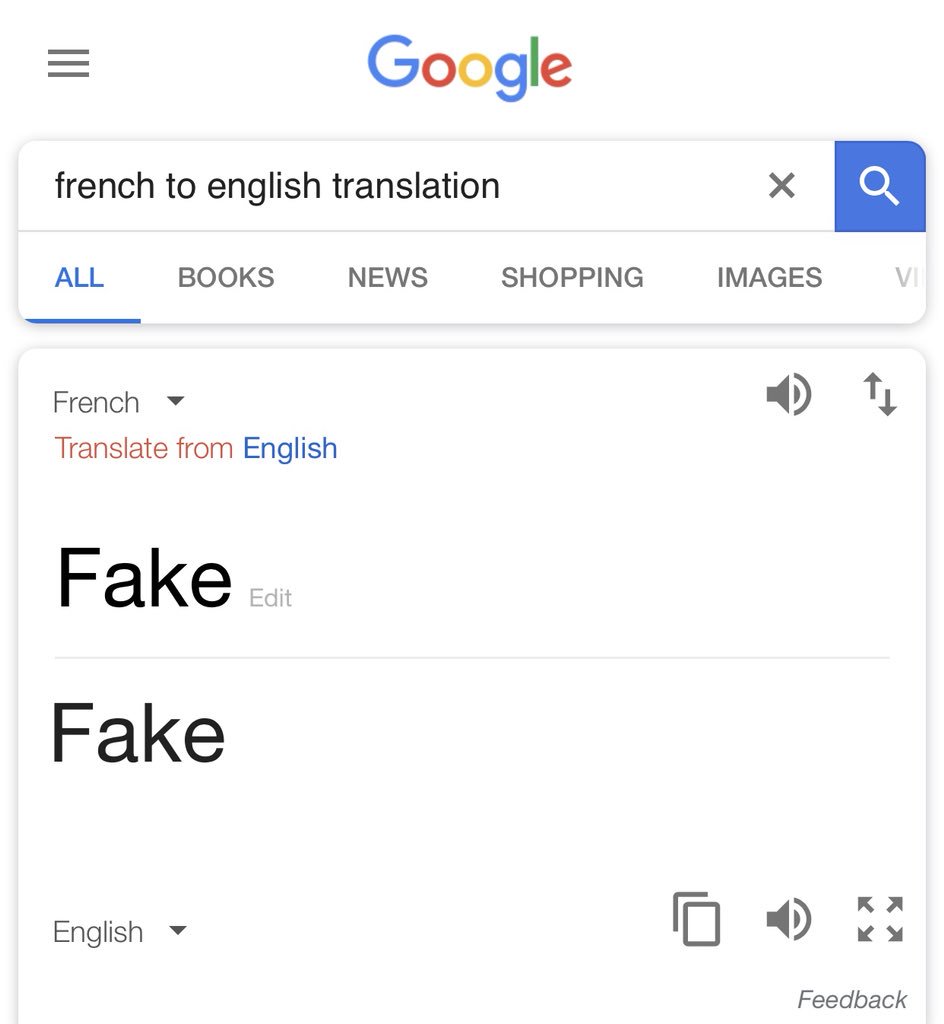This screenshot has height=1024, width=944.
Task: Switch to the News tab
Action: (387, 277)
